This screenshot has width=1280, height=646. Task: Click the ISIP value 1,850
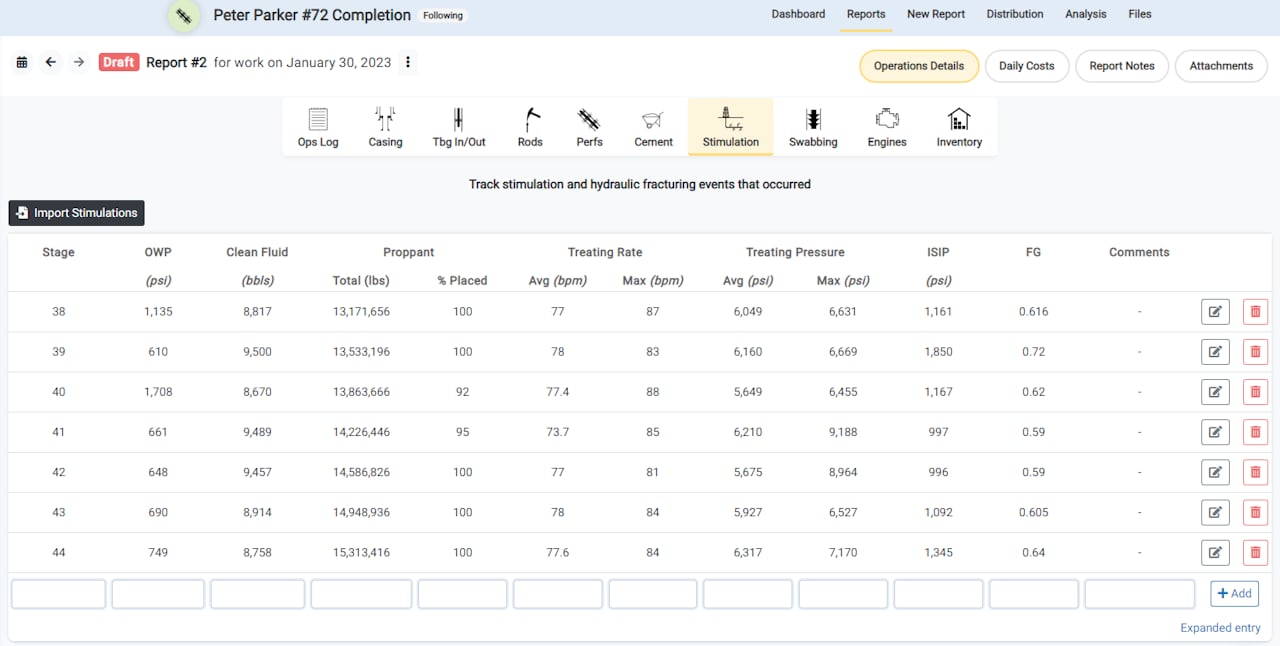[x=938, y=352]
